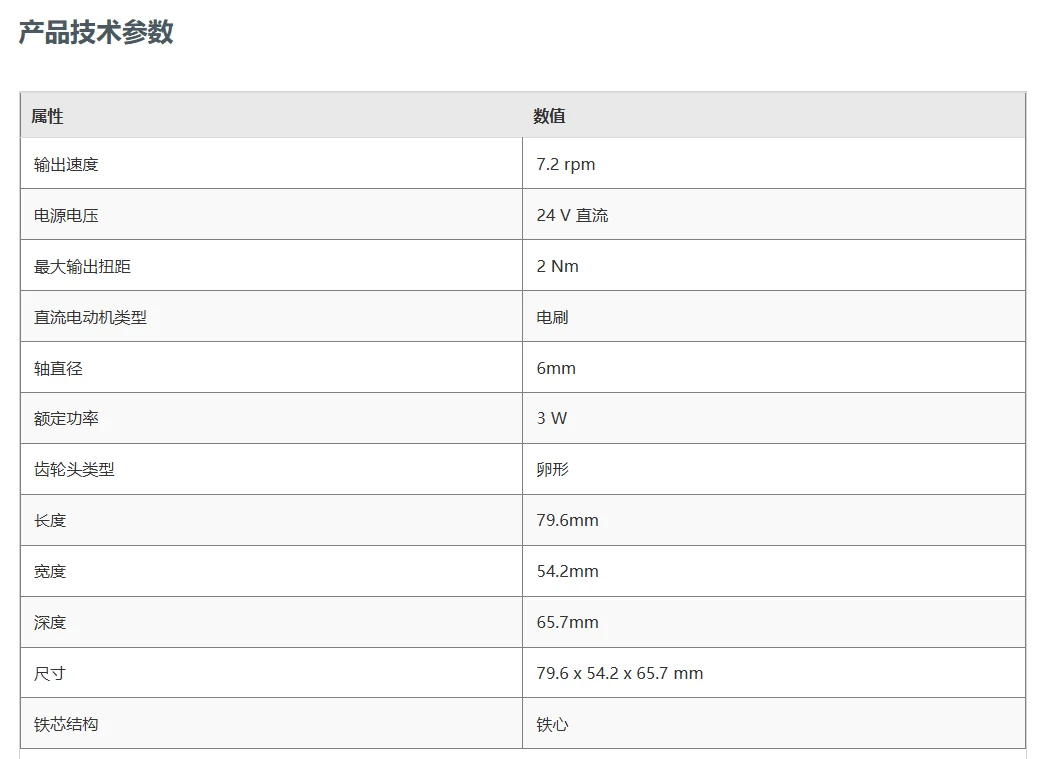Click the 7.2 rpm value
Screen dimensions: 1043x759
tap(565, 164)
